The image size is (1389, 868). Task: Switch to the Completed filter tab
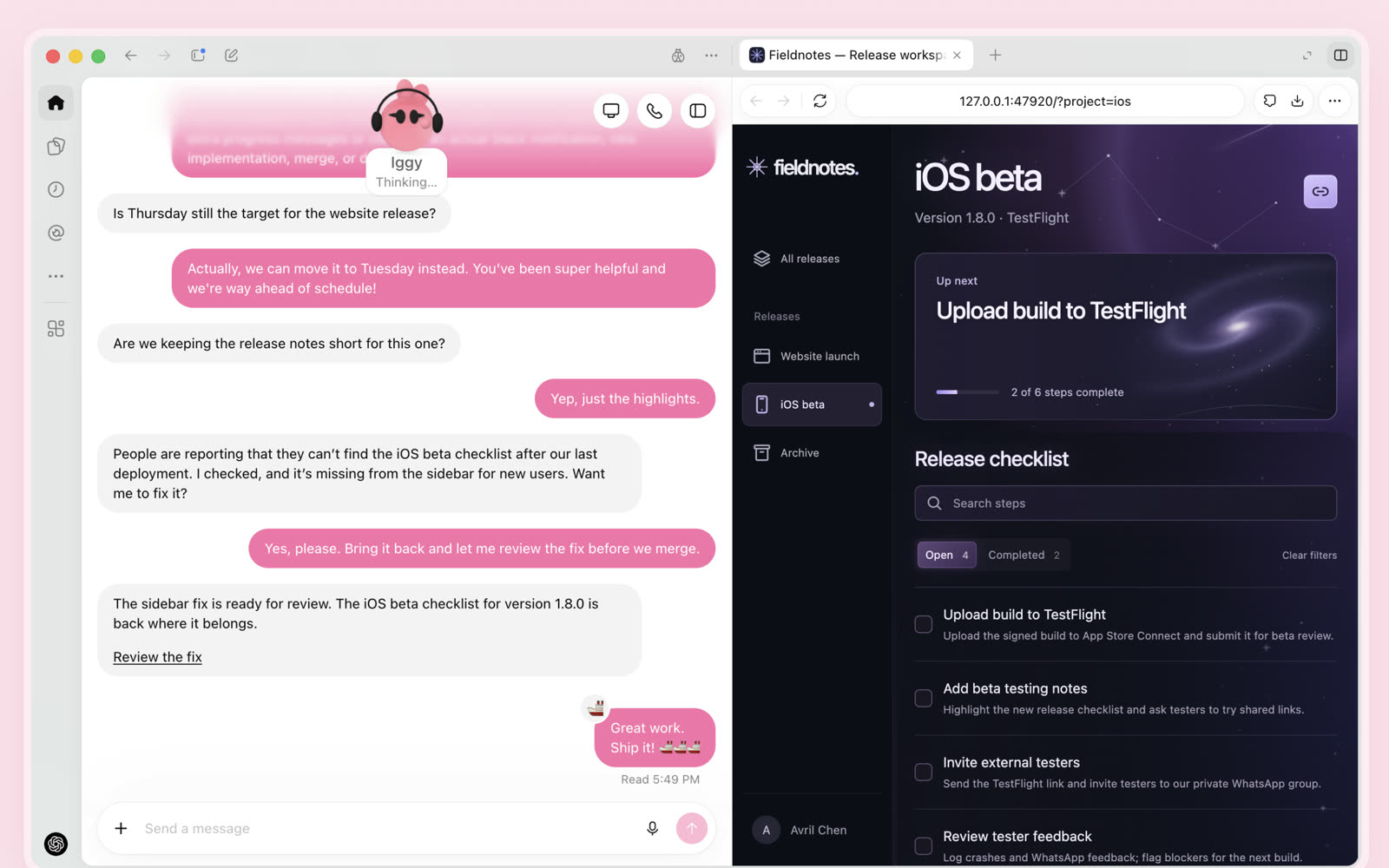click(1024, 555)
